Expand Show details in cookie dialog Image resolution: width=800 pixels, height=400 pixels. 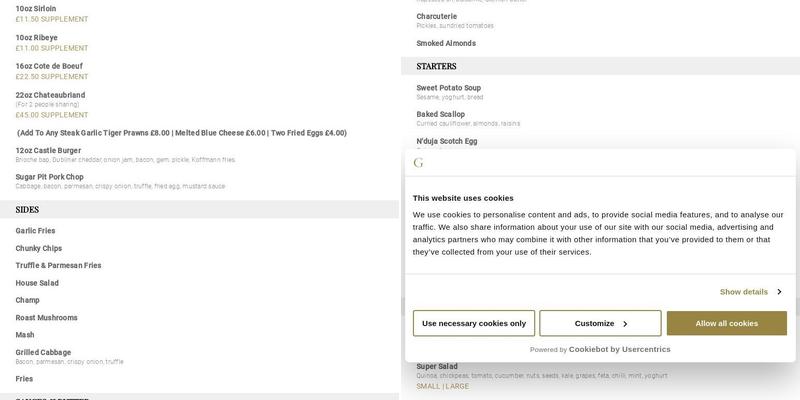pos(744,292)
